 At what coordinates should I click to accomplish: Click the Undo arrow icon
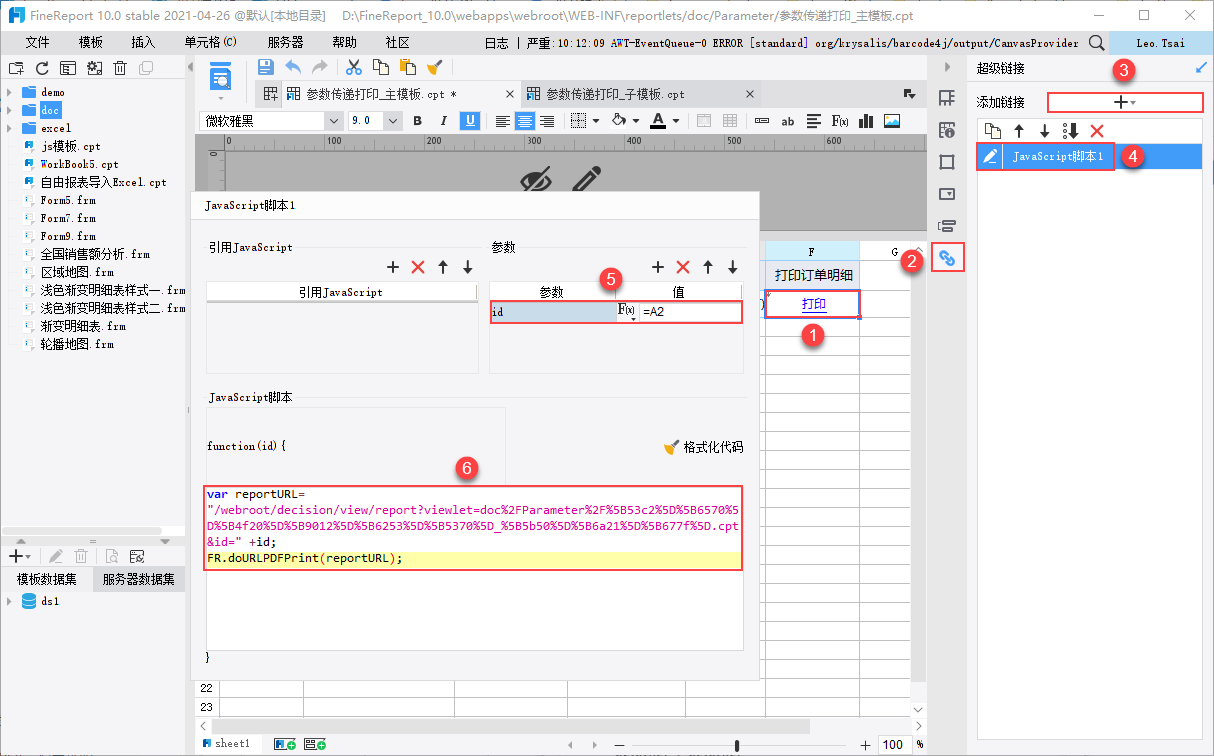293,67
